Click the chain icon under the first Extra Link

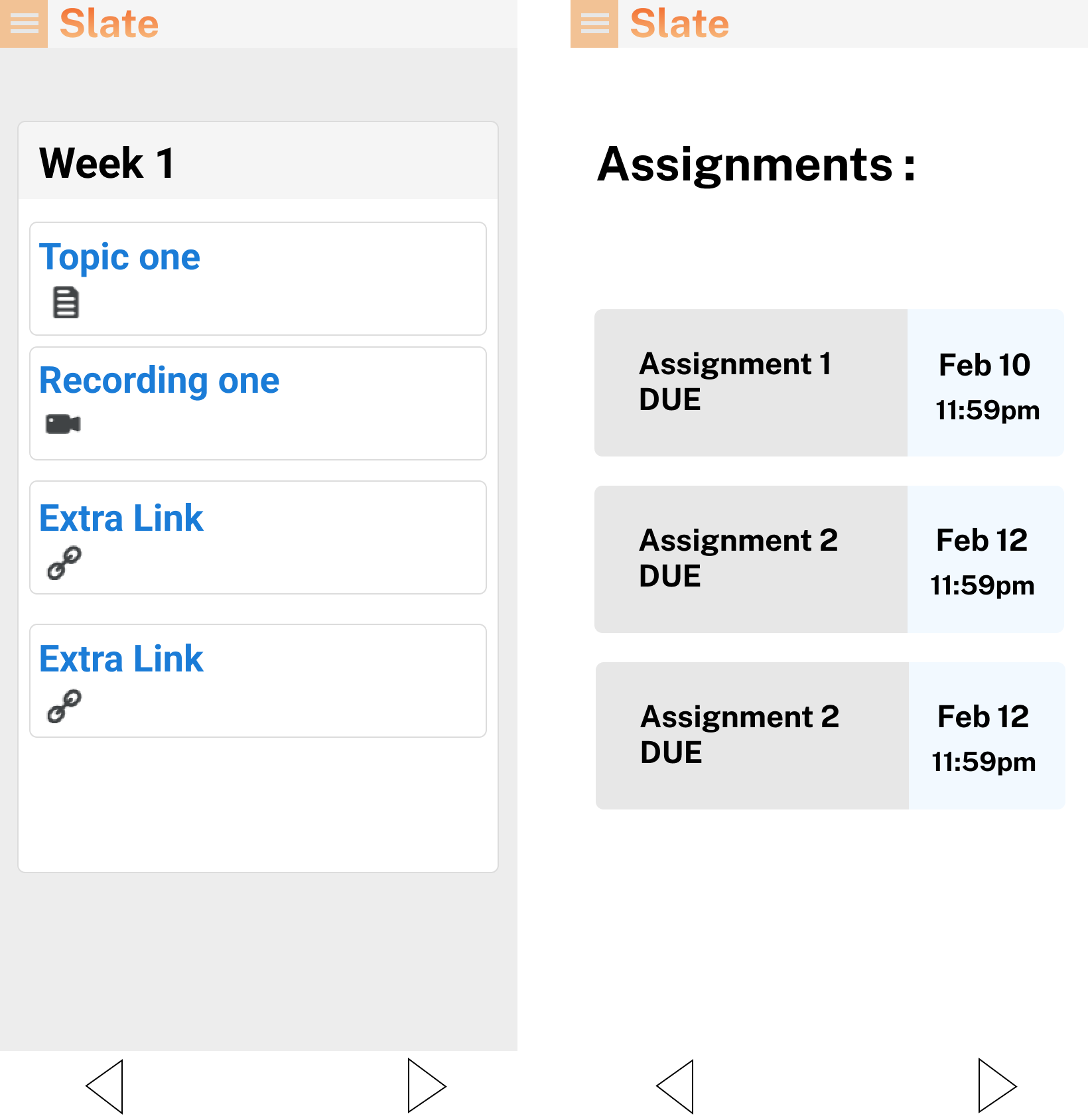(x=64, y=563)
